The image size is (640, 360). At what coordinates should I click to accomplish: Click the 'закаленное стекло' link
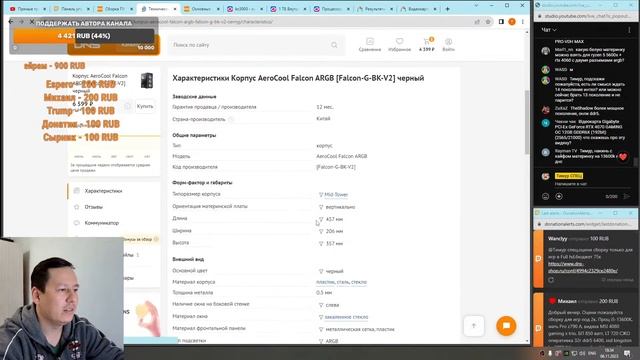point(346,317)
